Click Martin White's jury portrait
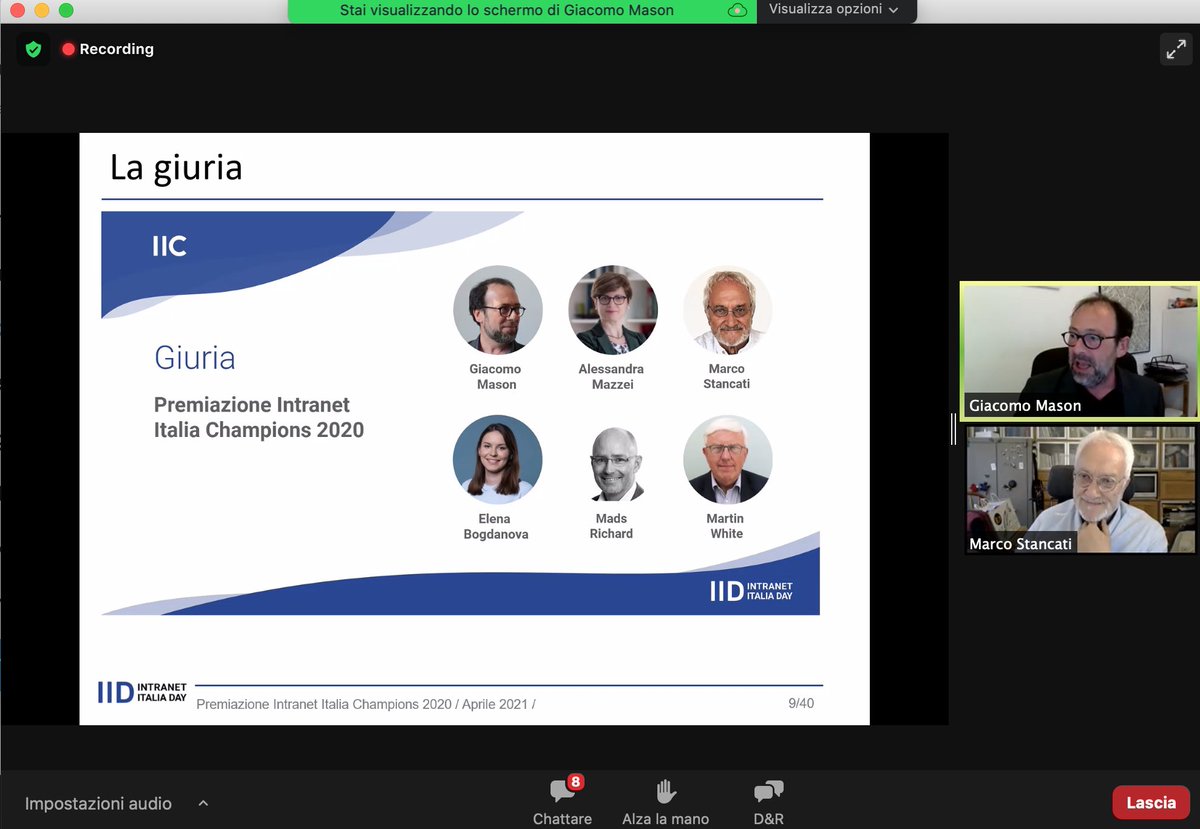Image resolution: width=1200 pixels, height=829 pixels. click(x=727, y=459)
